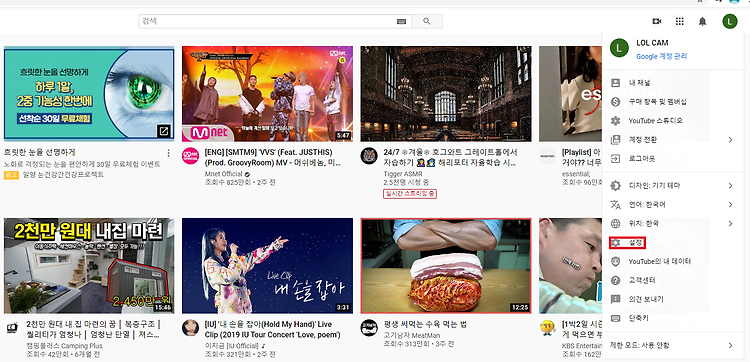
Task: Expand 계정 전환 submenu arrow
Action: tap(730, 140)
